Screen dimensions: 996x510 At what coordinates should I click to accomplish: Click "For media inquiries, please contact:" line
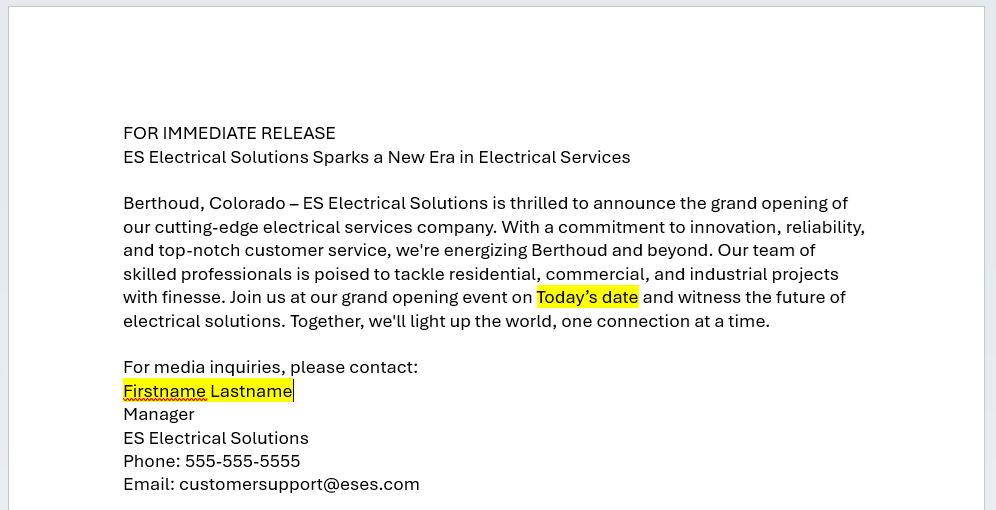click(271, 368)
